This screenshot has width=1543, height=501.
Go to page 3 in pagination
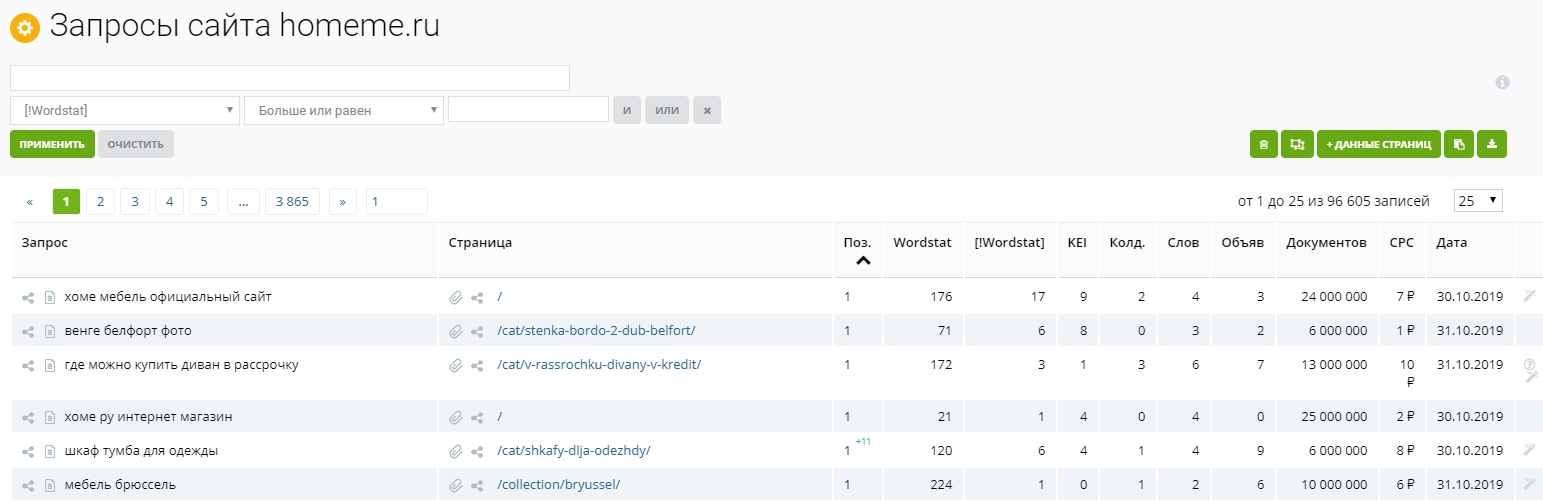tap(134, 201)
